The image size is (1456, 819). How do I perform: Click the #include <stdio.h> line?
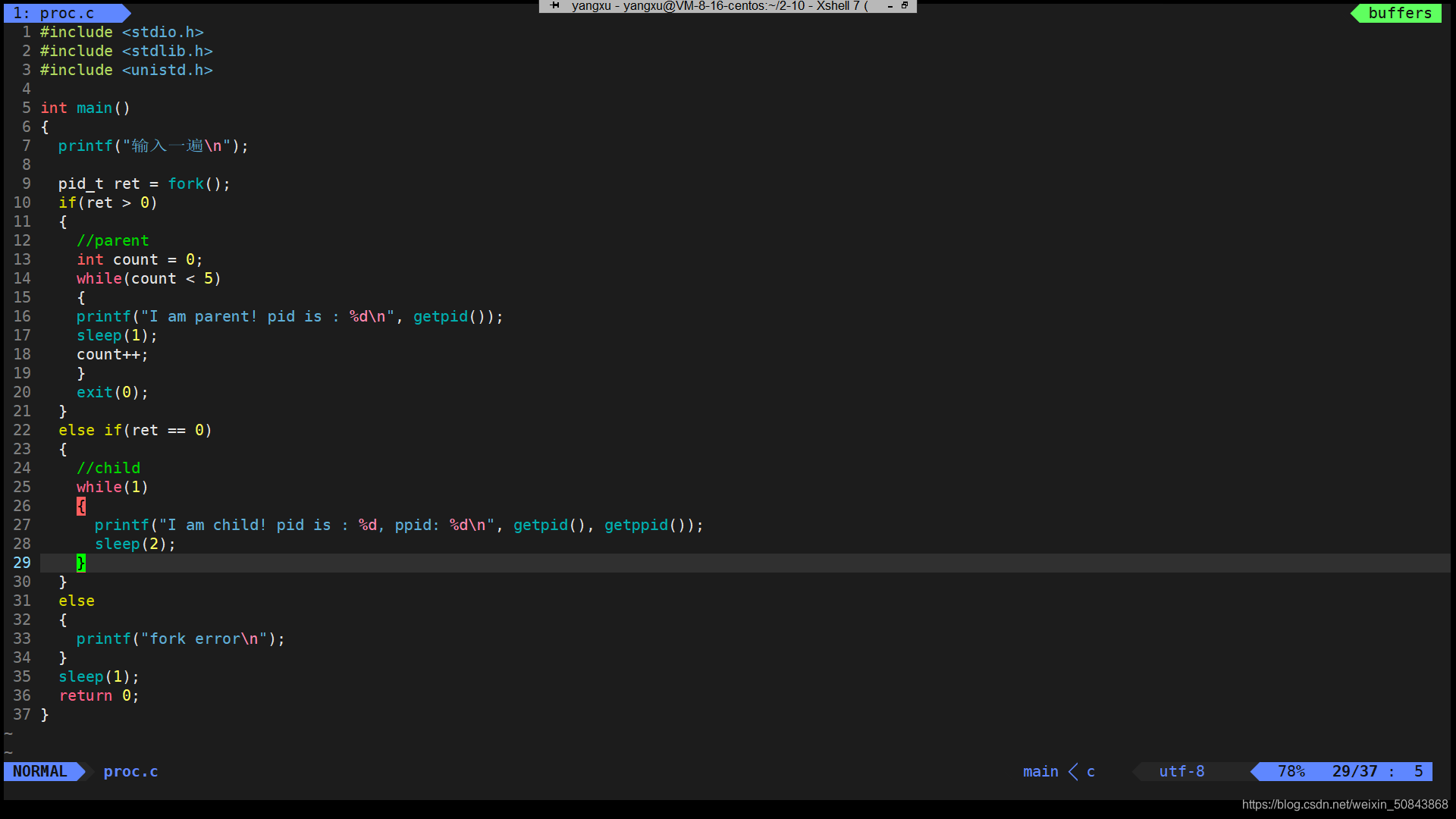122,32
